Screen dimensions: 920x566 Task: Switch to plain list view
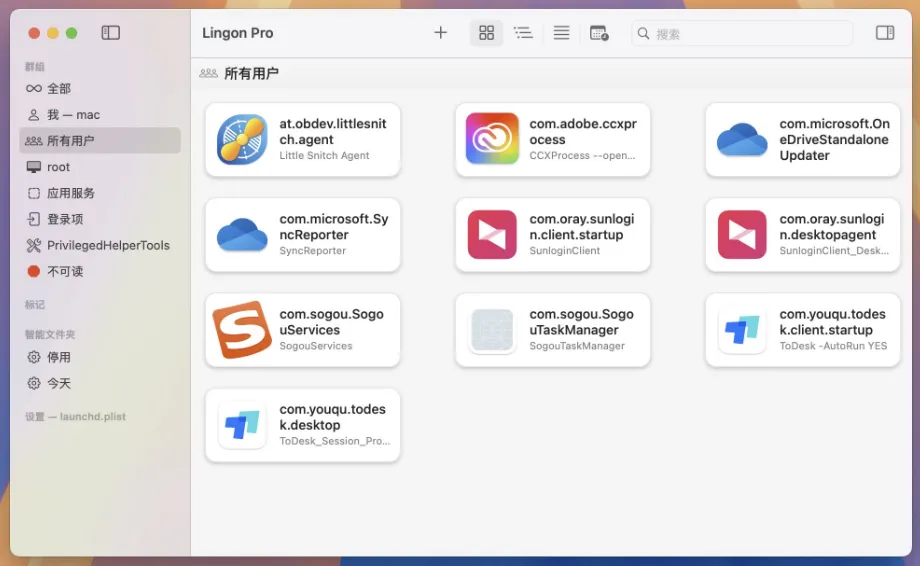pyautogui.click(x=561, y=33)
